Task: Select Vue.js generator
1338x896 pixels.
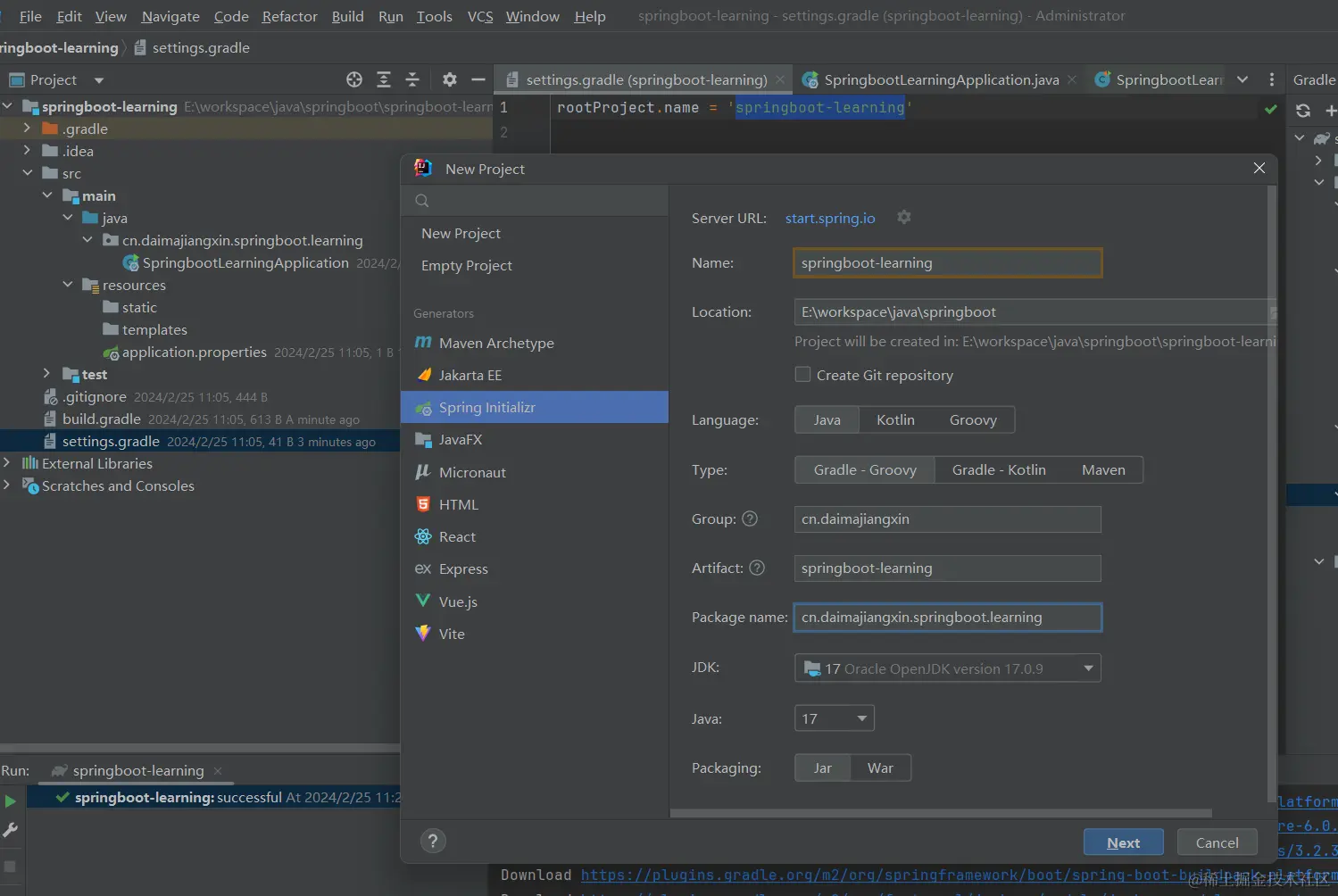Action: coord(535,601)
